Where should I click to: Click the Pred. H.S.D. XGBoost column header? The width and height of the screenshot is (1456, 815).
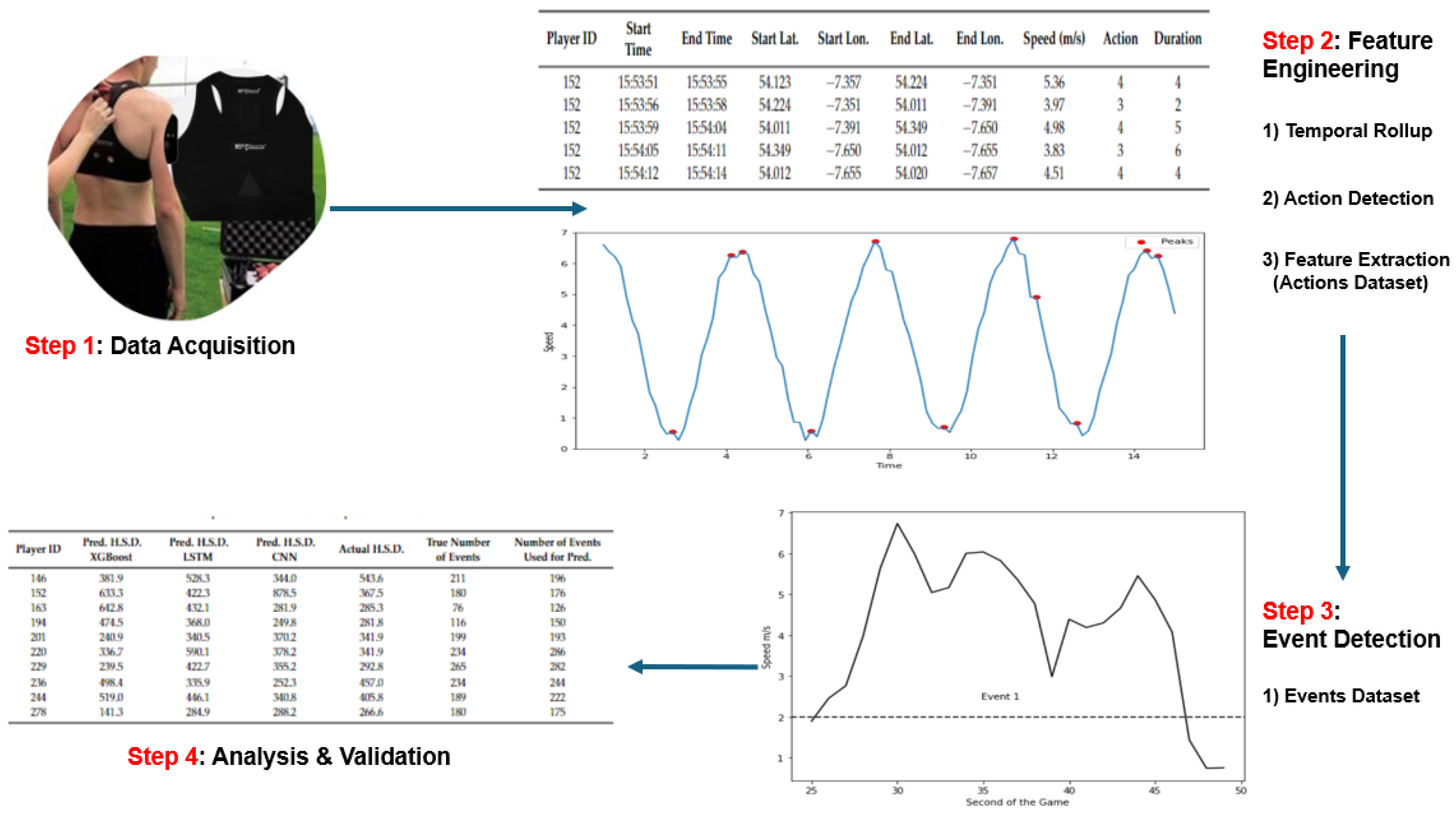(x=111, y=549)
